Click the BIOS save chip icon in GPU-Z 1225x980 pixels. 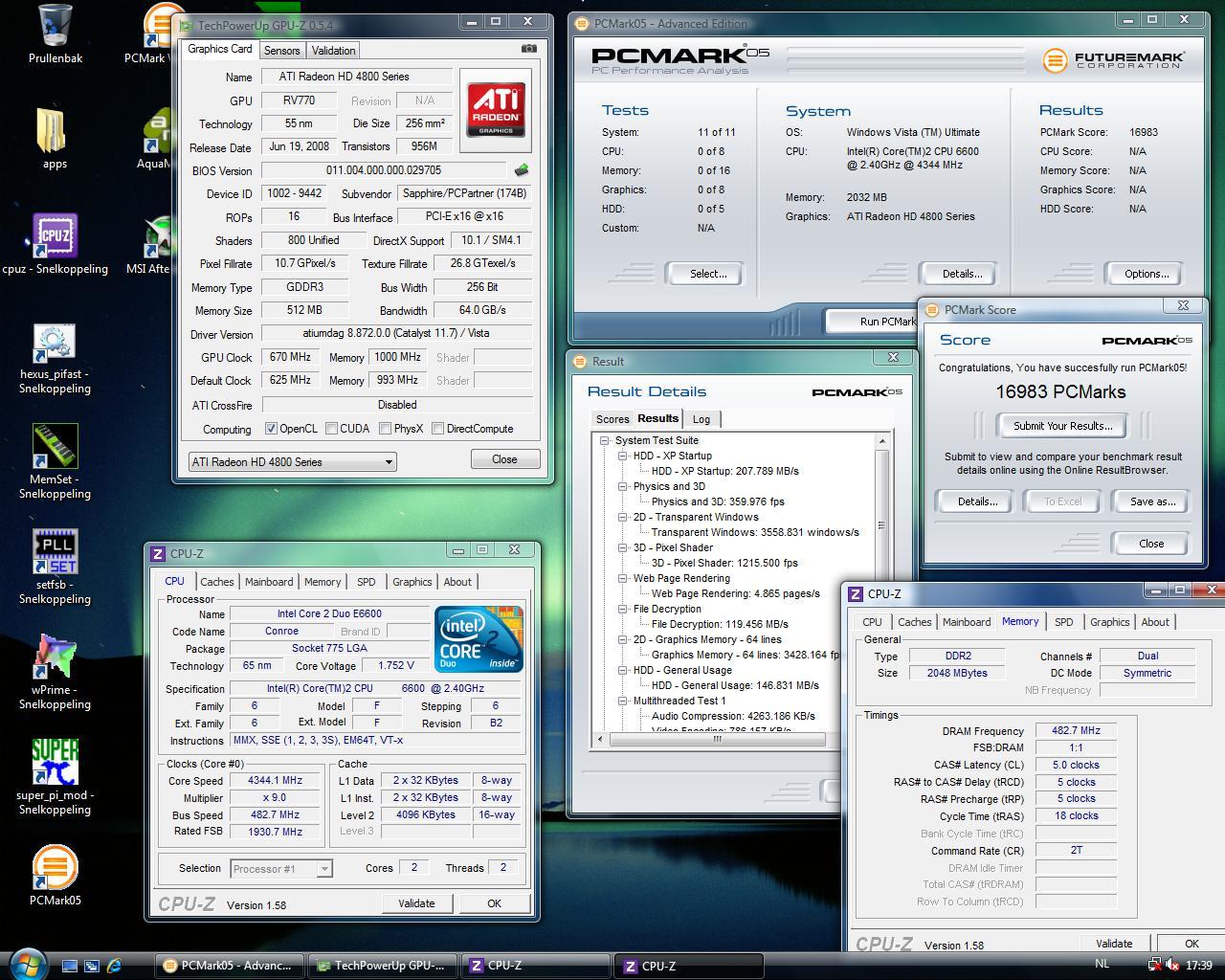click(x=522, y=170)
